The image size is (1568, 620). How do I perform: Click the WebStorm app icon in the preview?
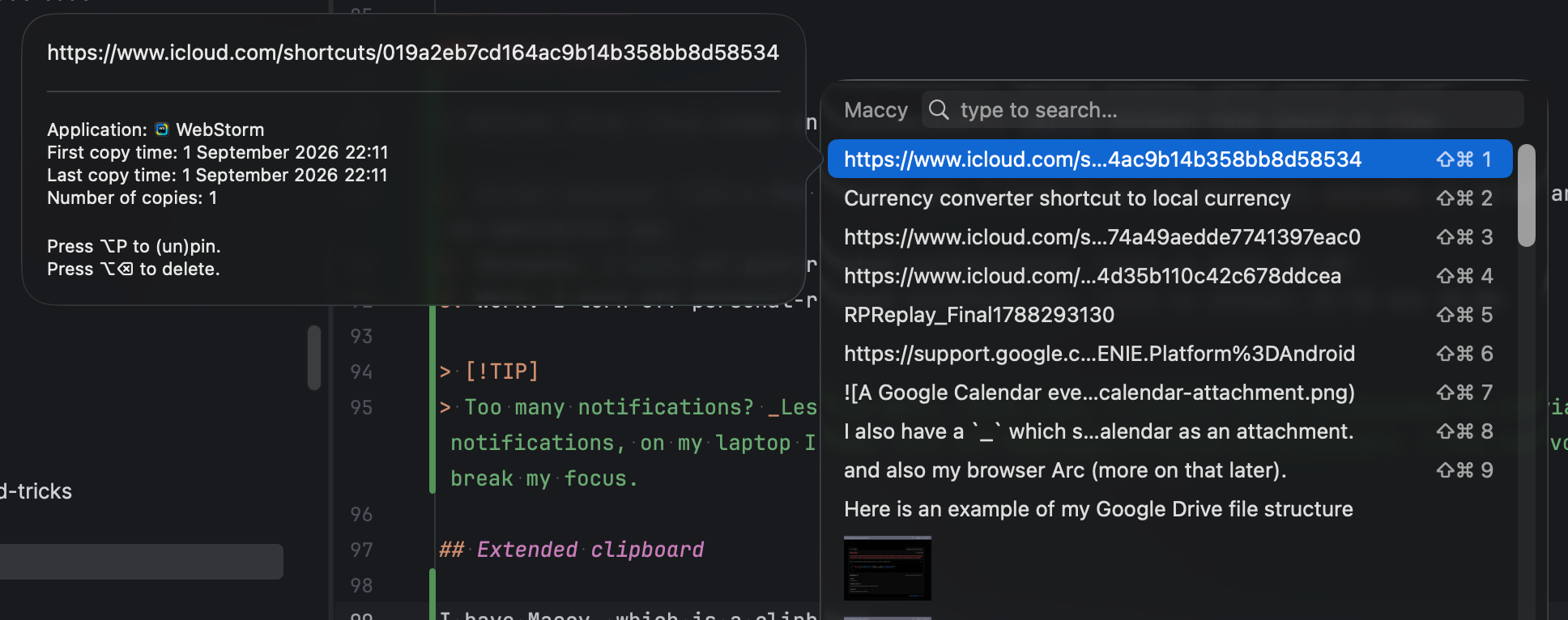(x=162, y=130)
